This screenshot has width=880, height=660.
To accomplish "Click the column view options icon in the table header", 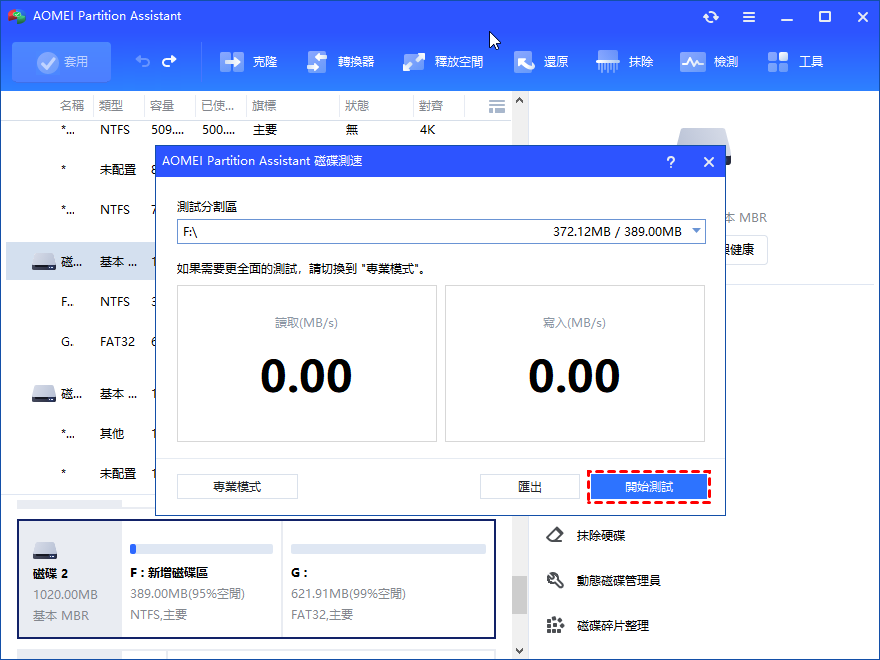I will click(497, 106).
